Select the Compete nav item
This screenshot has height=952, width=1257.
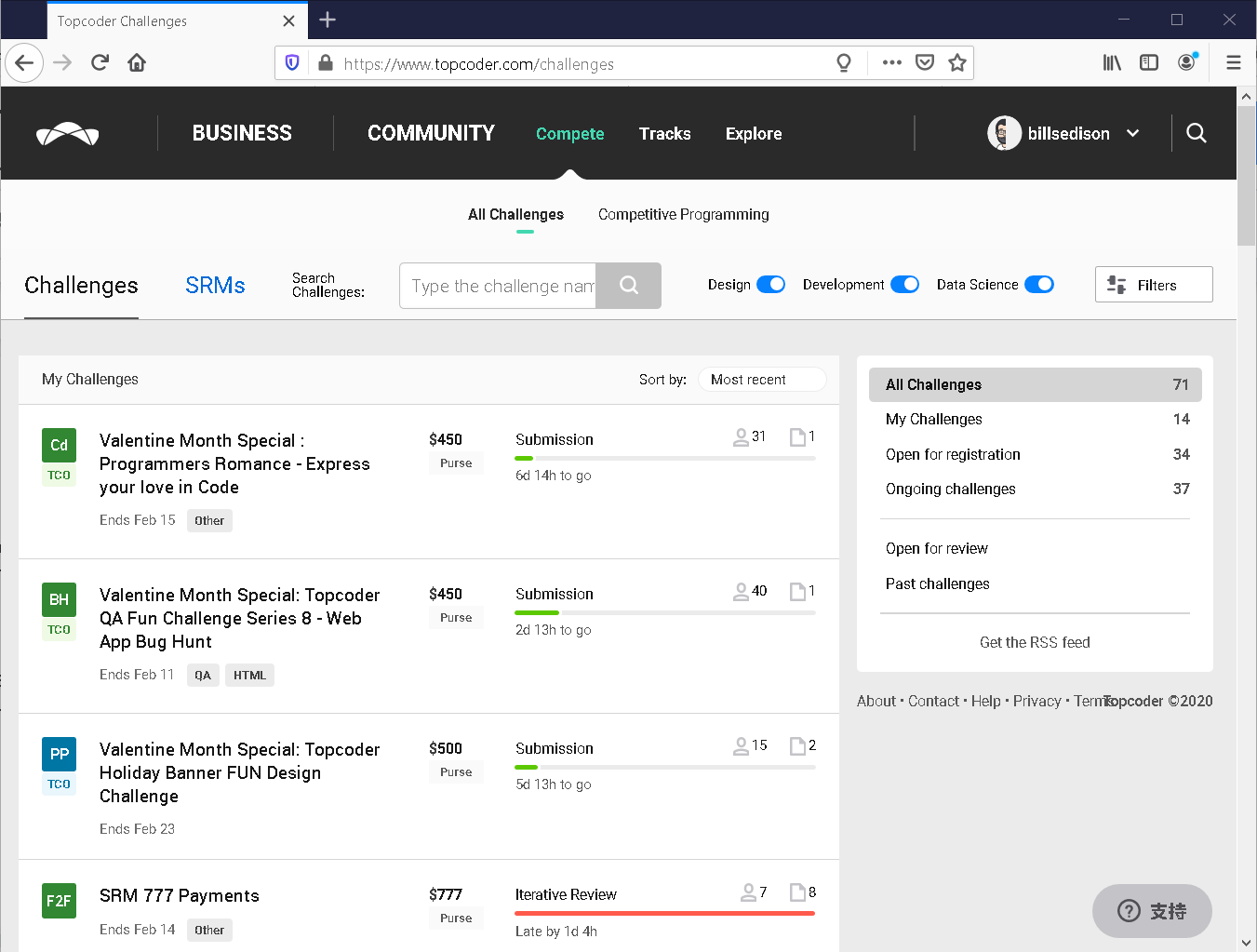[569, 134]
